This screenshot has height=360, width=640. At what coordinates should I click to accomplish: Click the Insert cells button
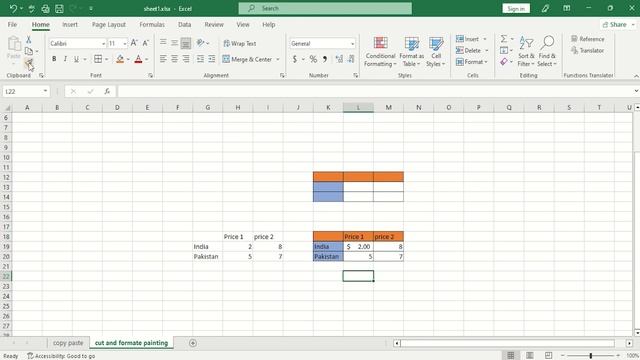(x=471, y=39)
